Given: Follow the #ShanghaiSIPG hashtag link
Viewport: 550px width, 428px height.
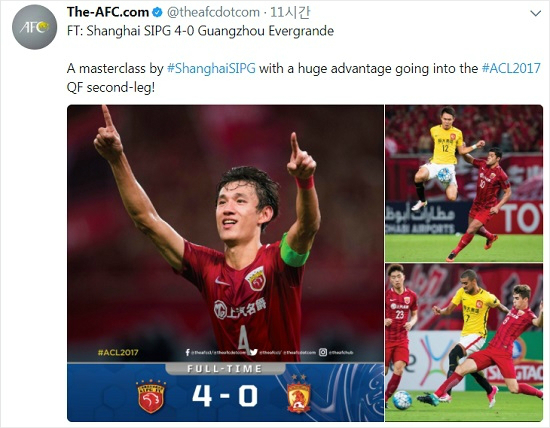Looking at the screenshot, I should [x=211, y=68].
